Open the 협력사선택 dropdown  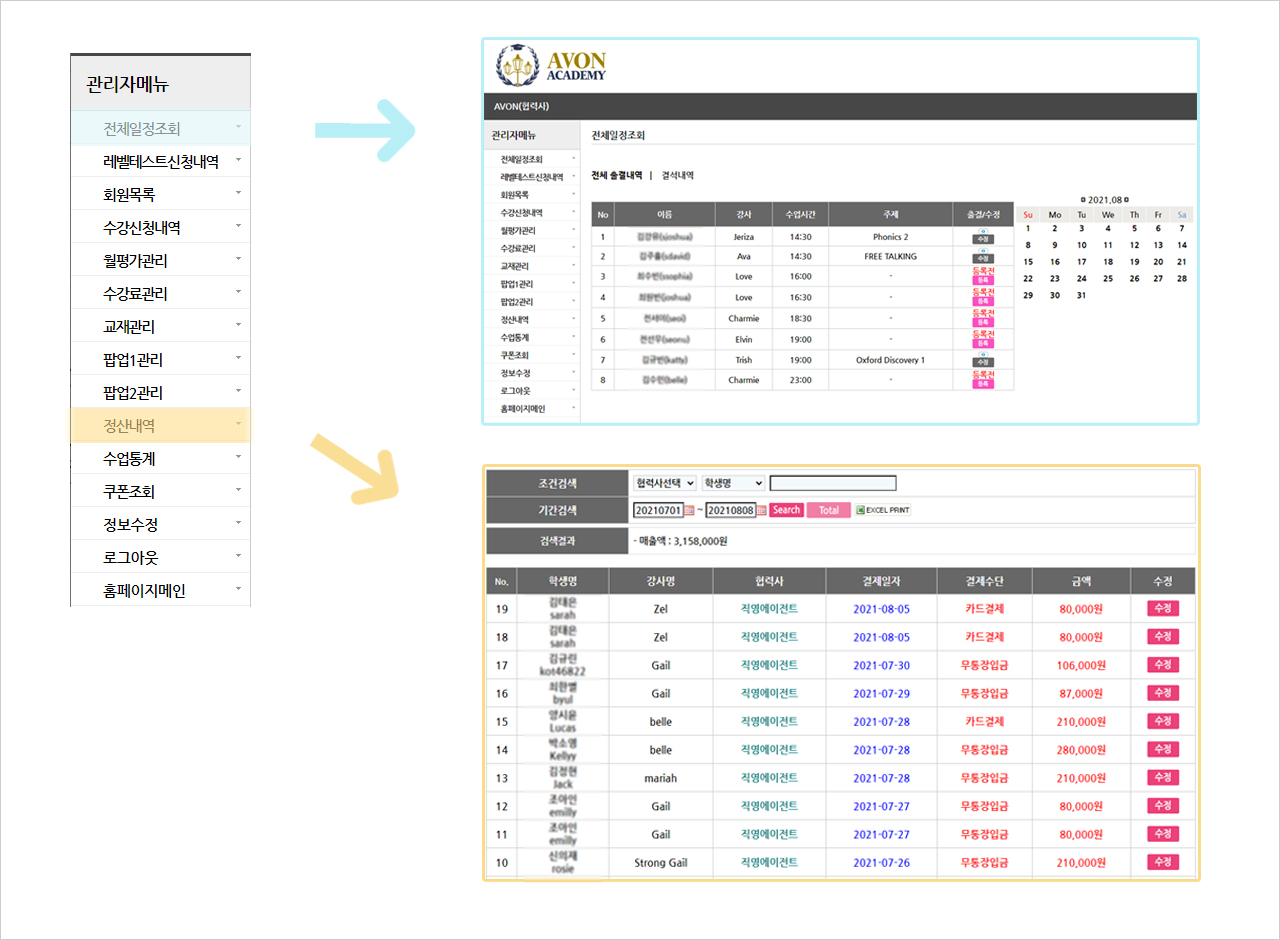coord(665,483)
